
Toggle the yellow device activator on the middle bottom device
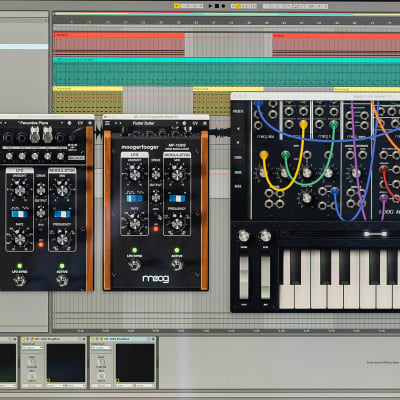[x=24, y=339]
